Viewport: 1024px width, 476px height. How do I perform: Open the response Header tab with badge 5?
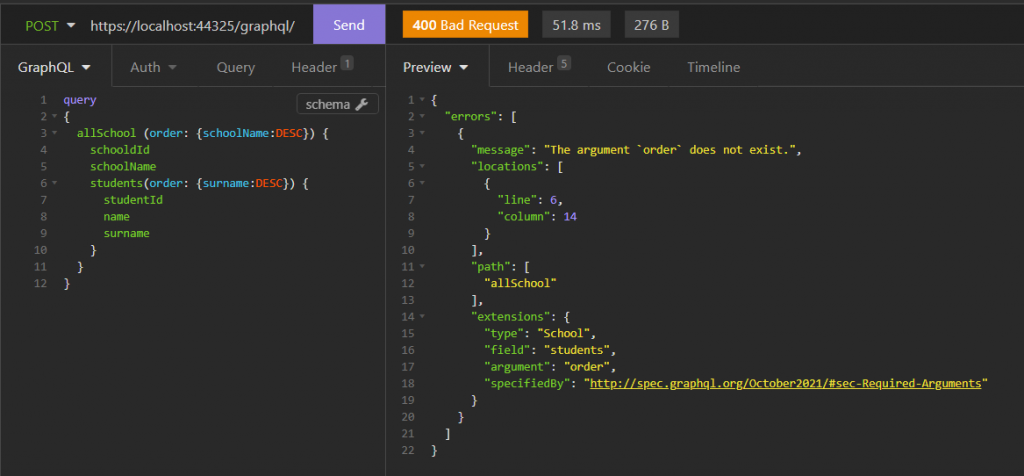(x=538, y=67)
